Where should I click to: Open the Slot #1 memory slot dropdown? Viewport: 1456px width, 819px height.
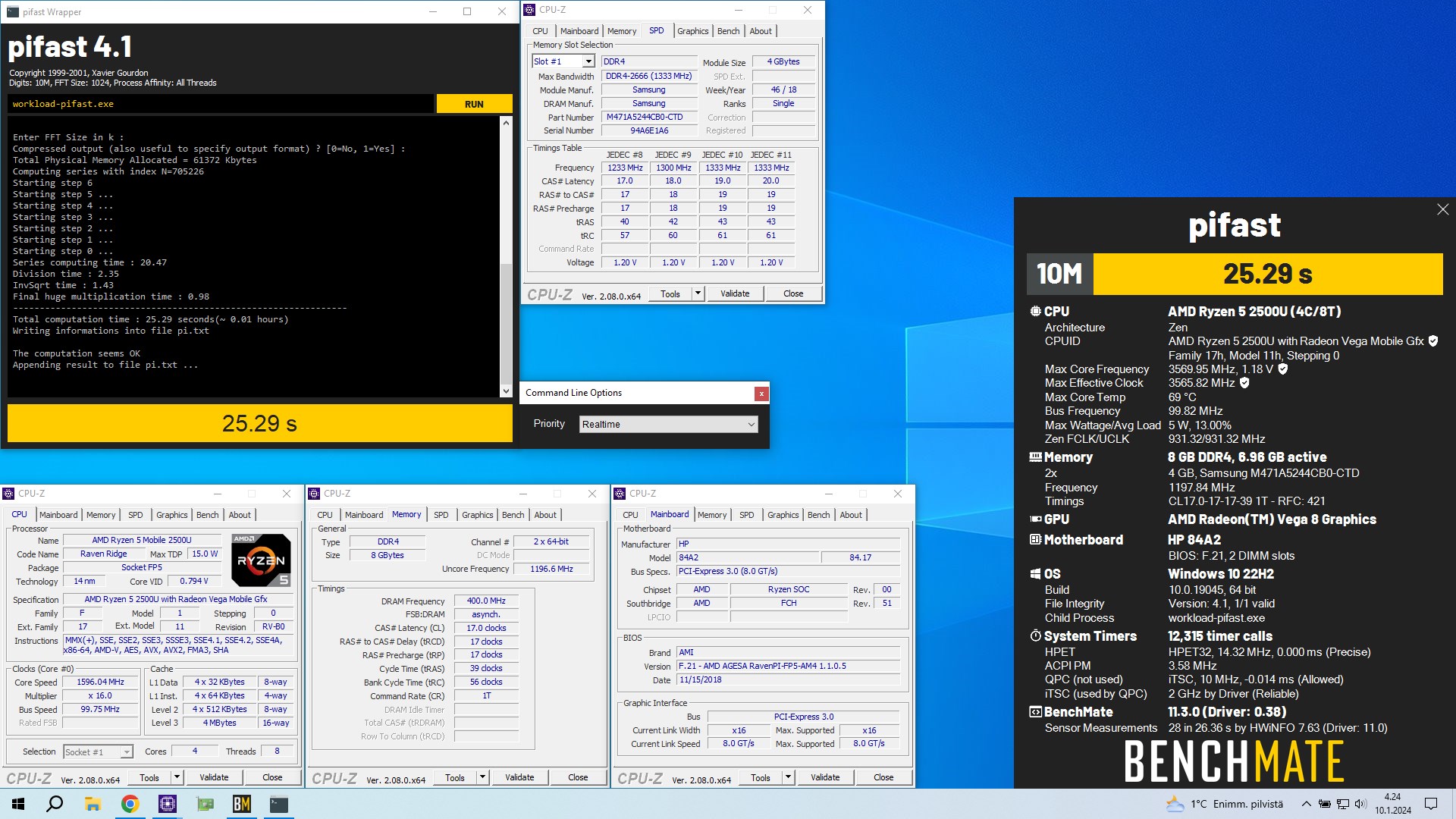588,61
